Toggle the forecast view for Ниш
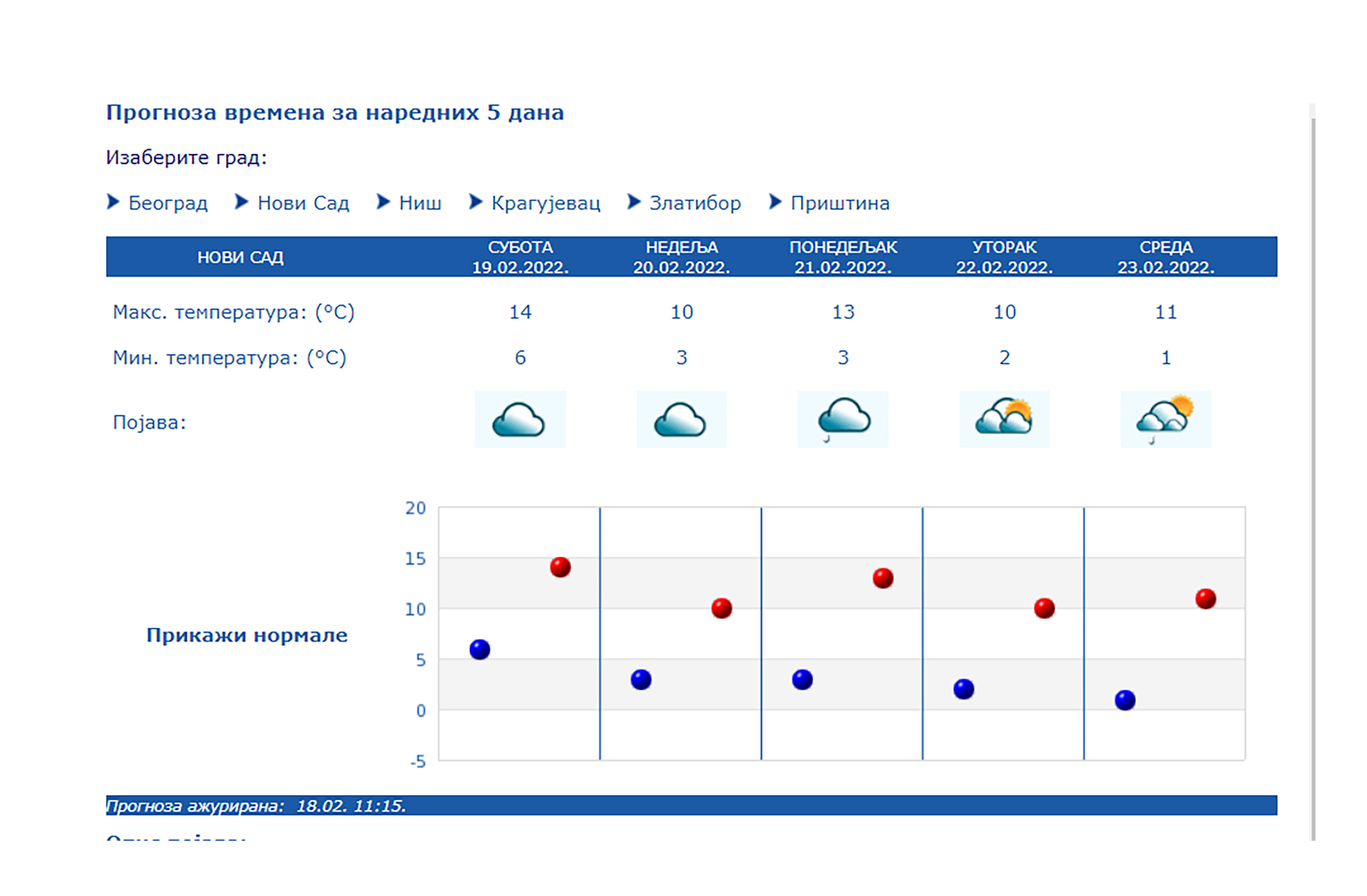 click(x=421, y=202)
